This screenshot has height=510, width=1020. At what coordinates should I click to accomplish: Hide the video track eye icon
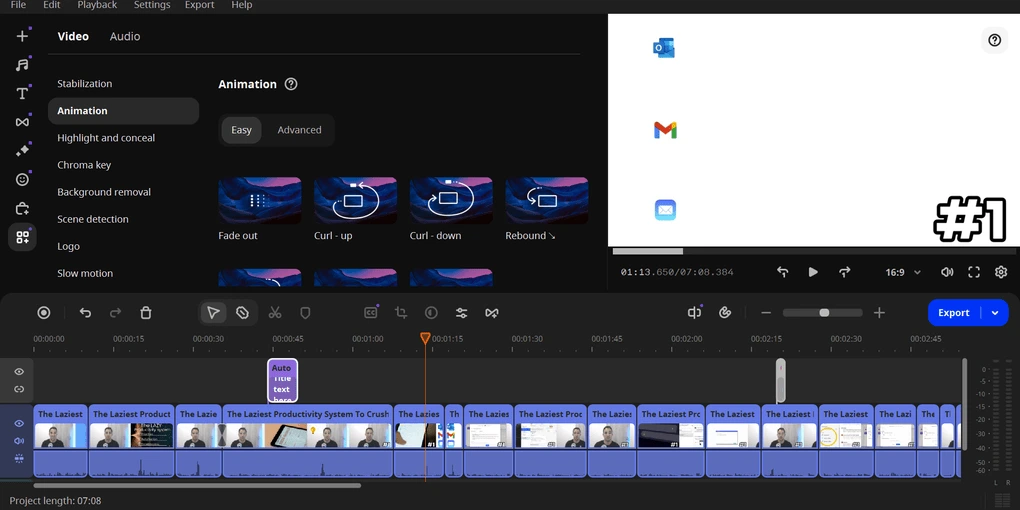[x=19, y=423]
